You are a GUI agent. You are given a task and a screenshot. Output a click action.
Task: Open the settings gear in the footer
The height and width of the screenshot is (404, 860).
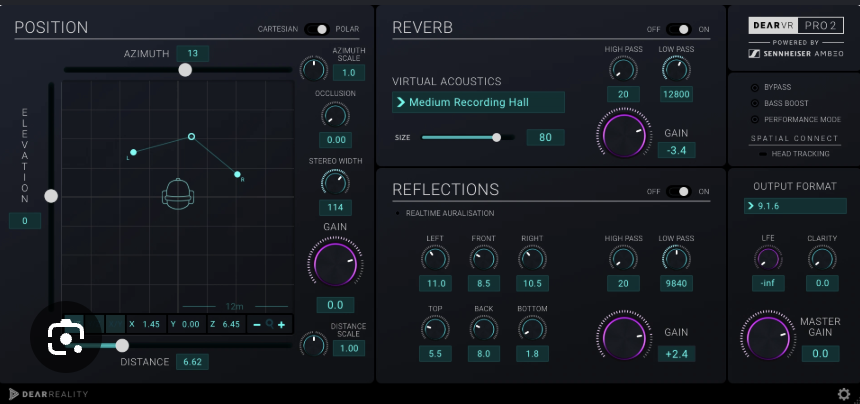pyautogui.click(x=844, y=394)
